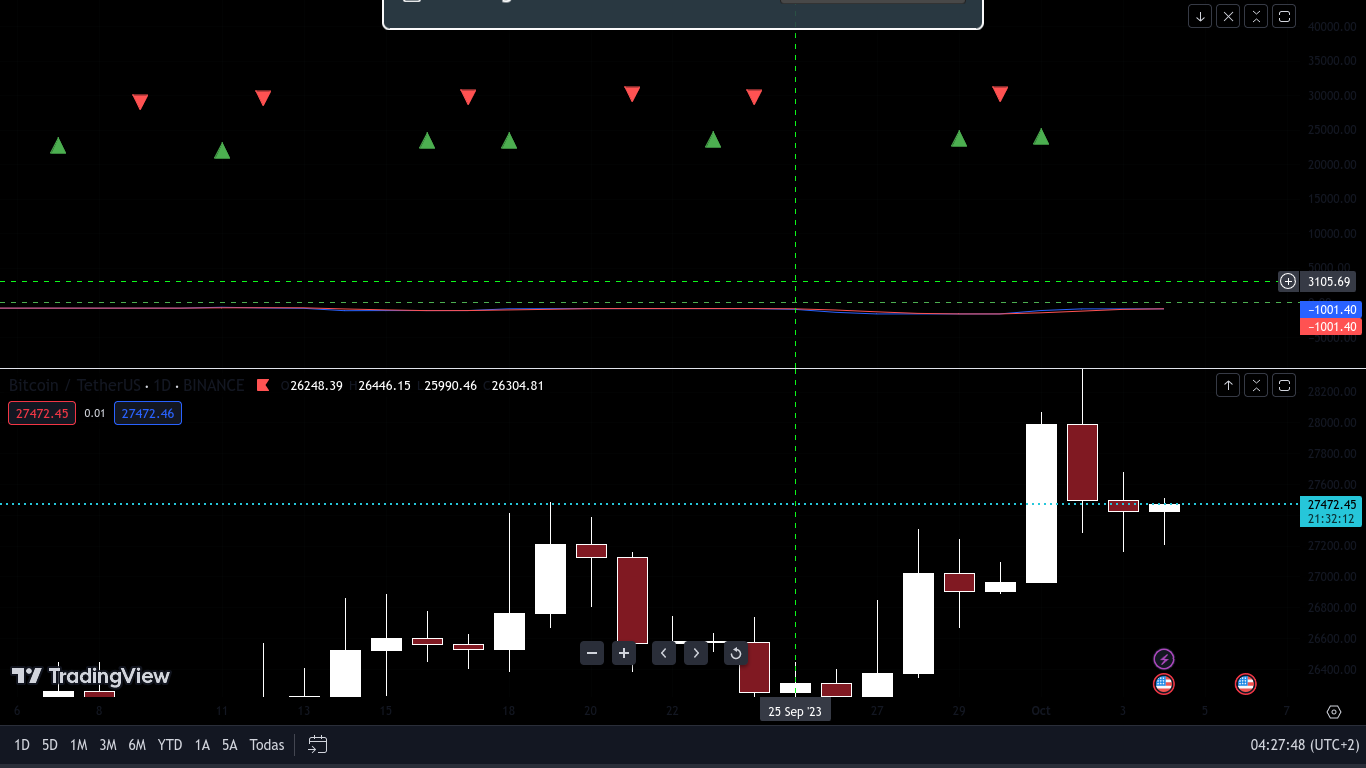1366x768 pixels.
Task: Click the second US flag event near October 6
Action: tap(1246, 684)
